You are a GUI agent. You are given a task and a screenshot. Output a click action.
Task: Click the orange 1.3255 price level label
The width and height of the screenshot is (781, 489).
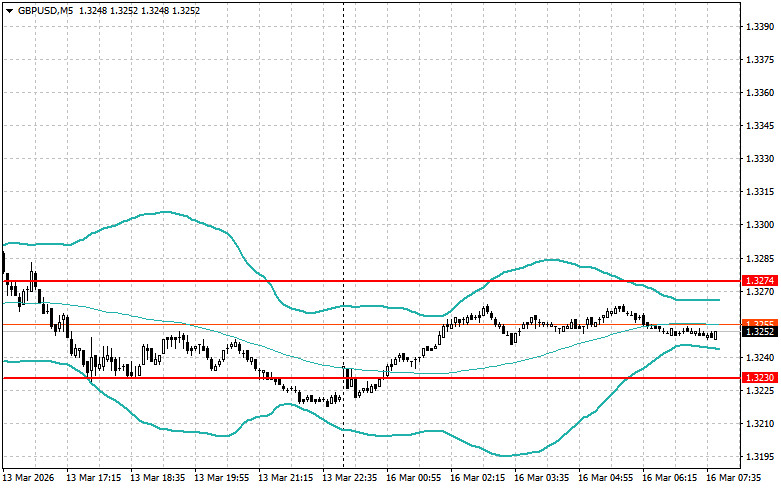point(760,323)
